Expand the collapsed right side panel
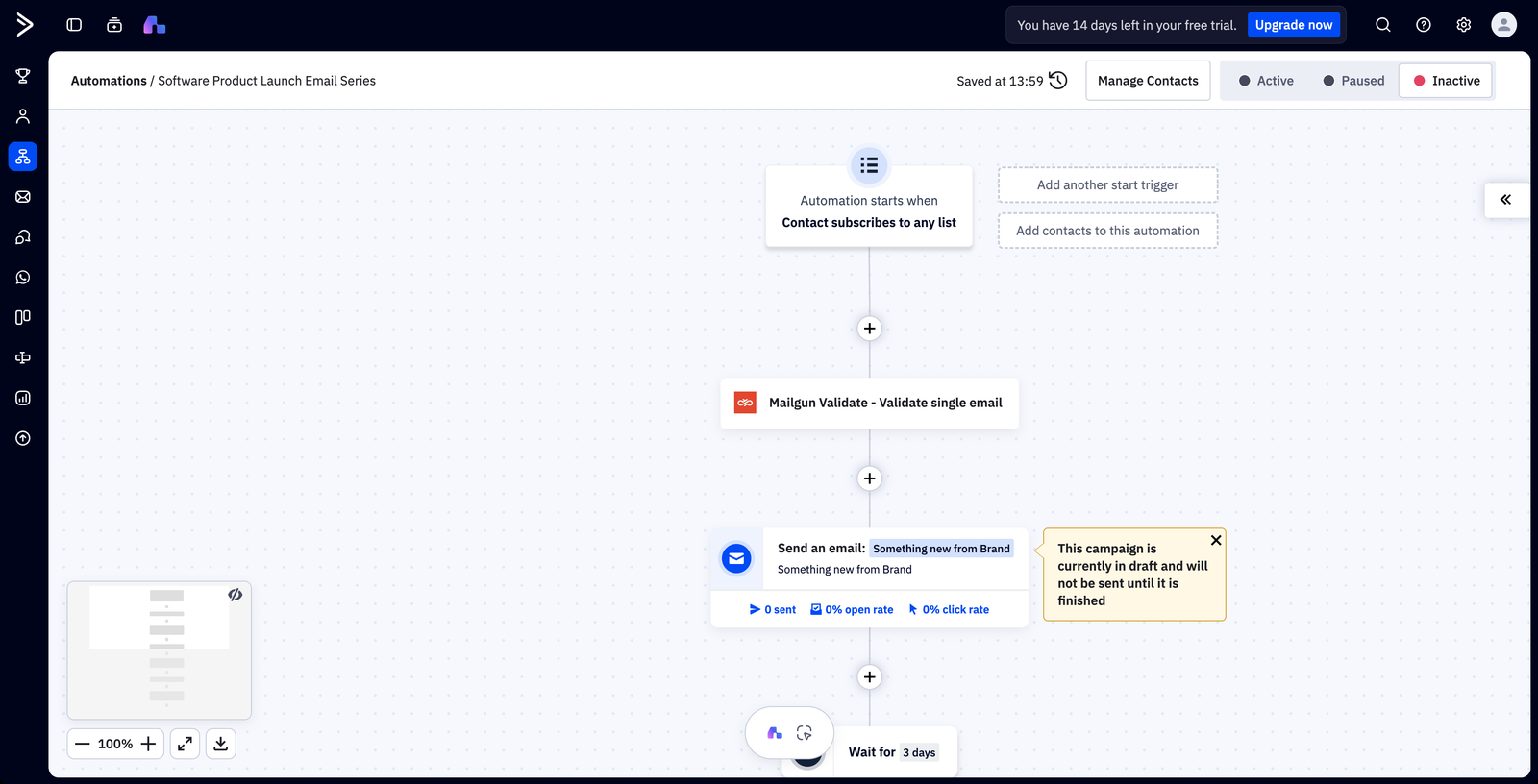Viewport: 1538px width, 784px height. (x=1505, y=200)
